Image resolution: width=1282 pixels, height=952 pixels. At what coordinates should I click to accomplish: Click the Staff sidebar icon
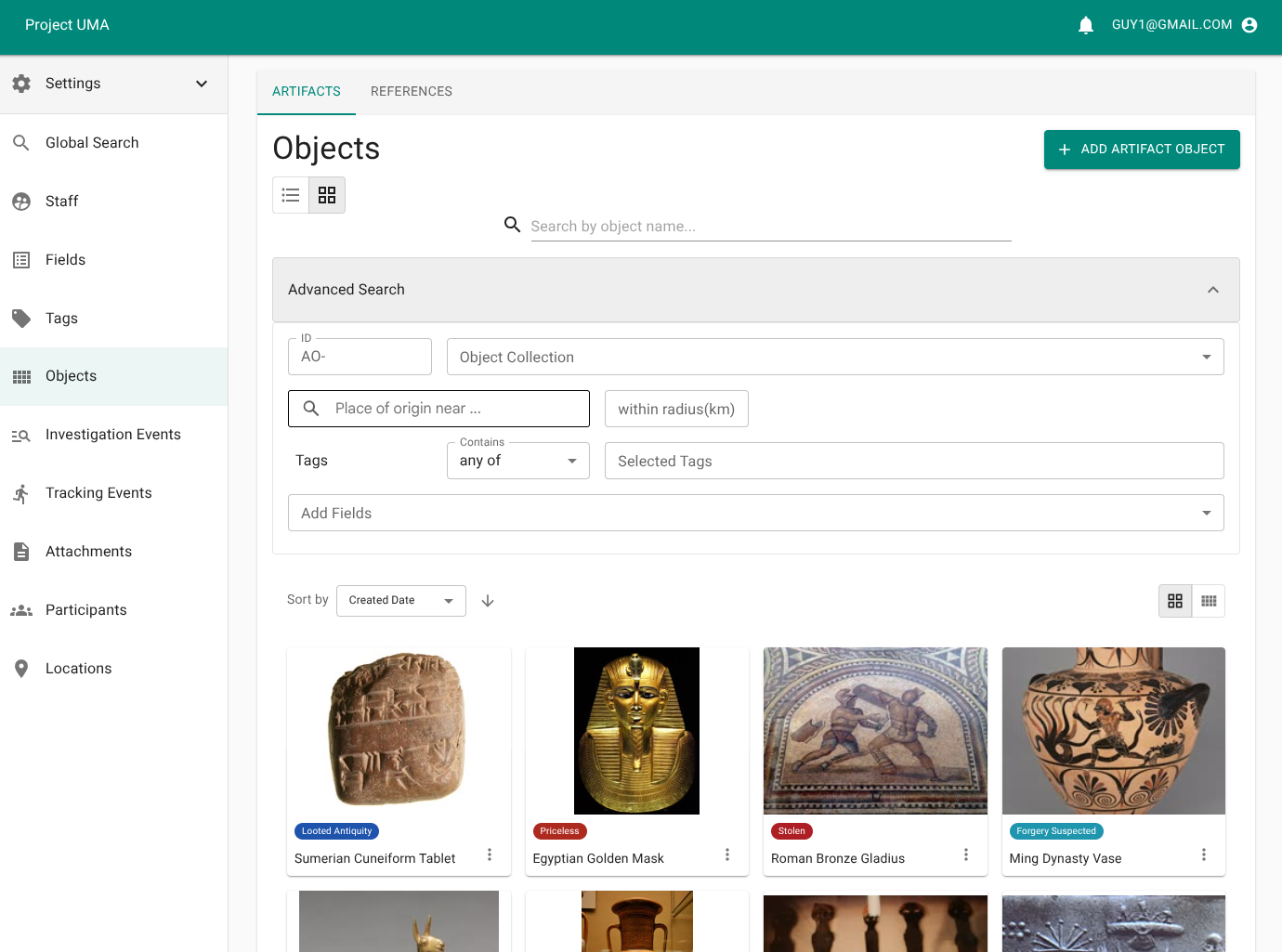point(21,202)
